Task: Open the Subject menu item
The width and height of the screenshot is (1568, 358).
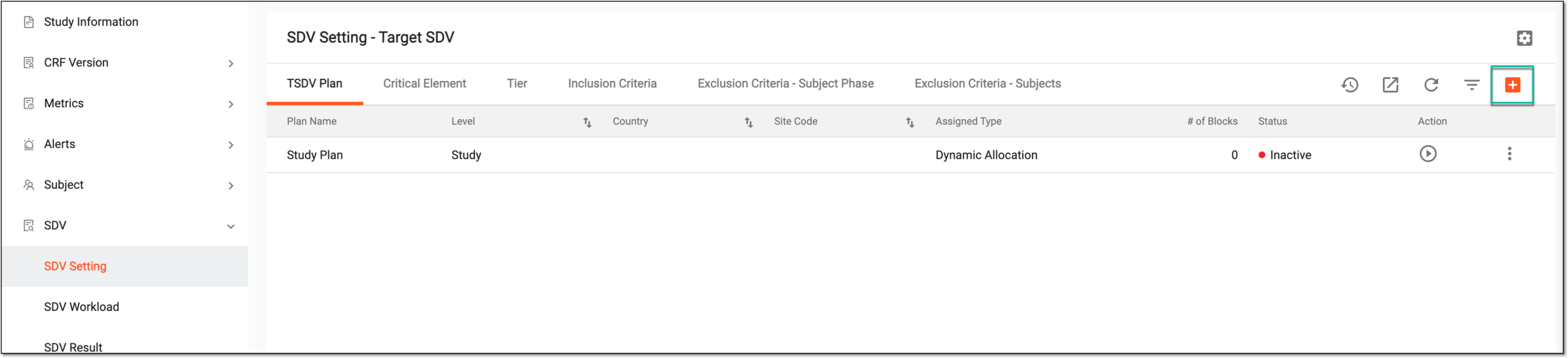Action: [x=63, y=185]
